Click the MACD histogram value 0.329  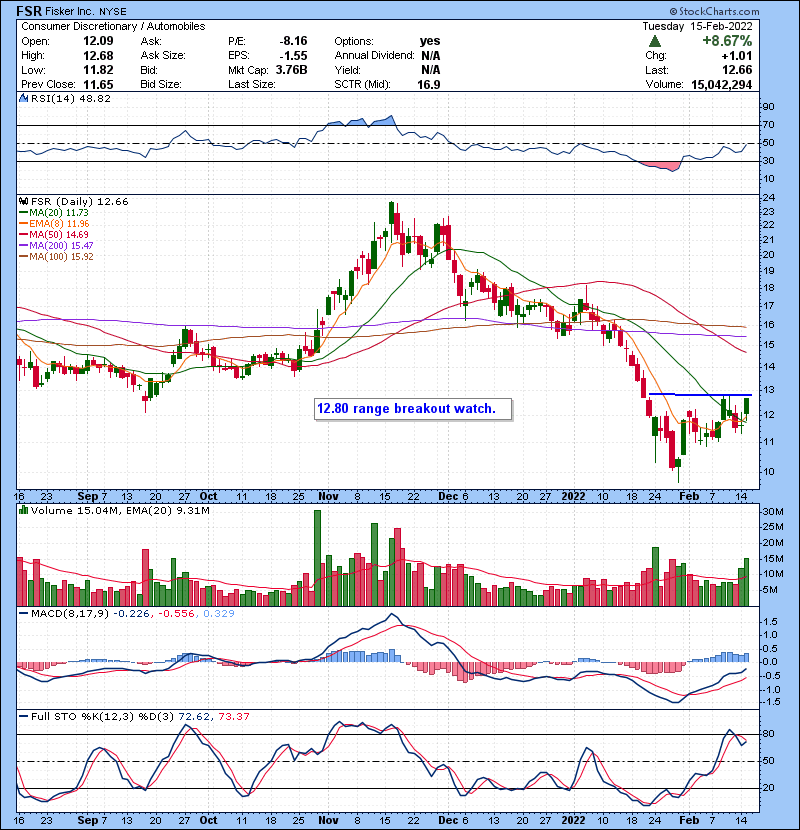click(219, 614)
